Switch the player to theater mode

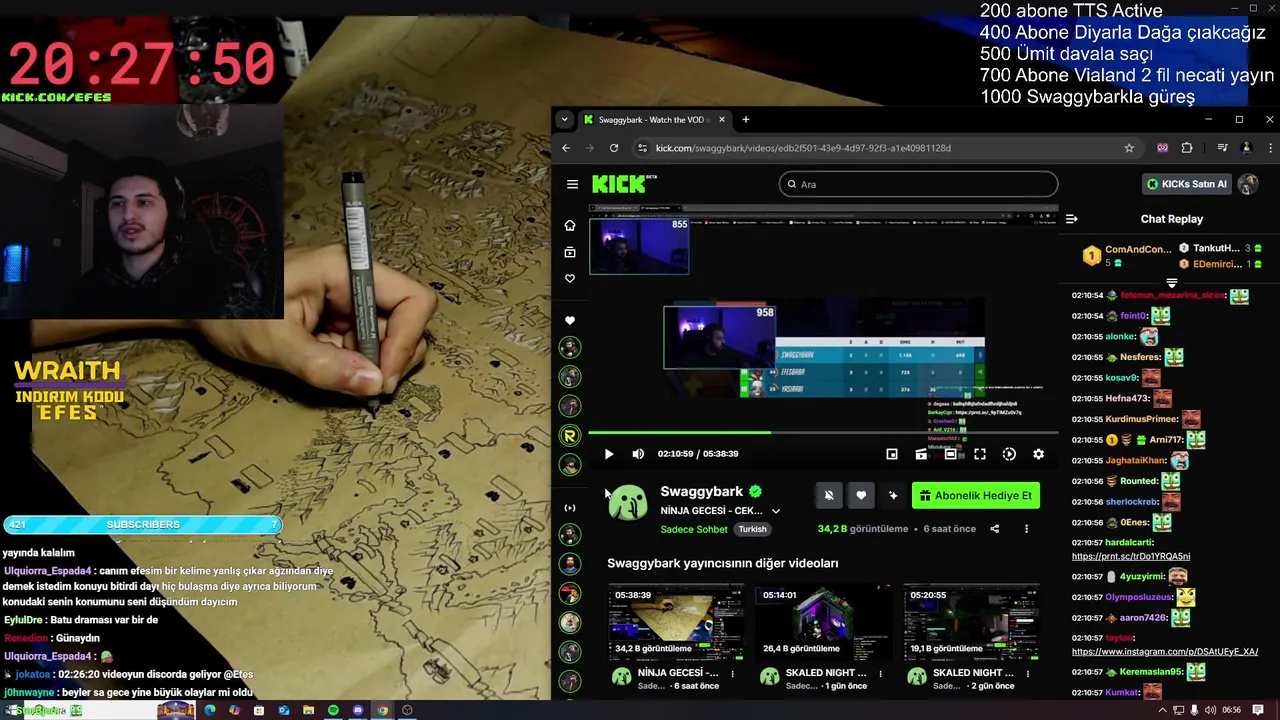tap(950, 454)
